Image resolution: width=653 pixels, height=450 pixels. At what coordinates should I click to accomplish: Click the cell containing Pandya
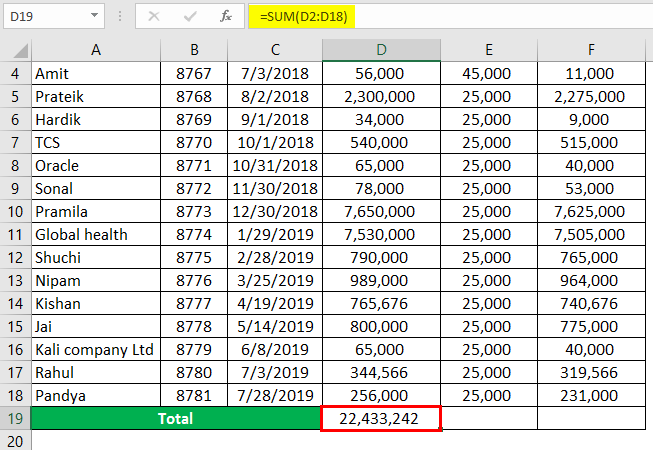coord(96,395)
